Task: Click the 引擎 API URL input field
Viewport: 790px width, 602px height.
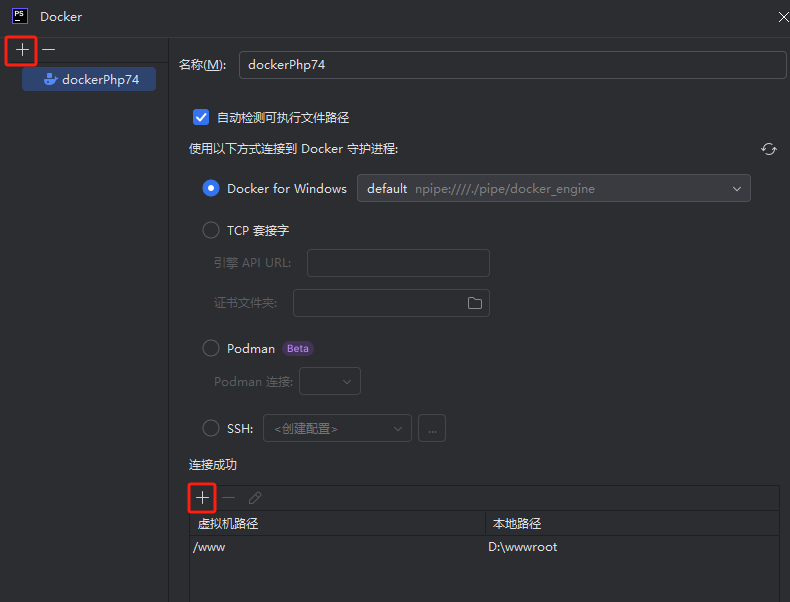Action: [x=398, y=263]
